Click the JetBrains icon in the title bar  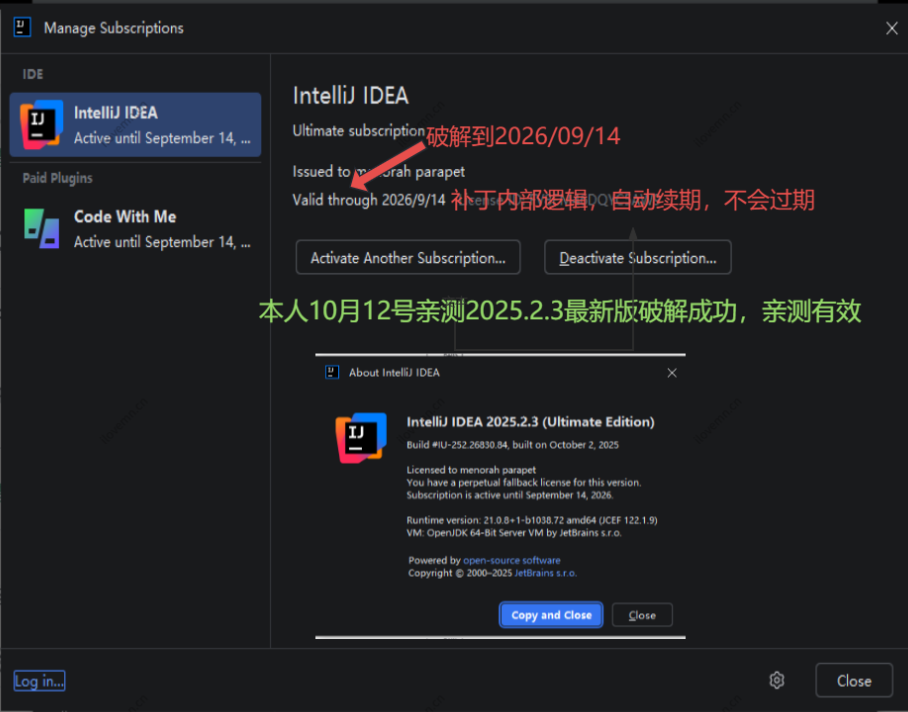coord(22,27)
